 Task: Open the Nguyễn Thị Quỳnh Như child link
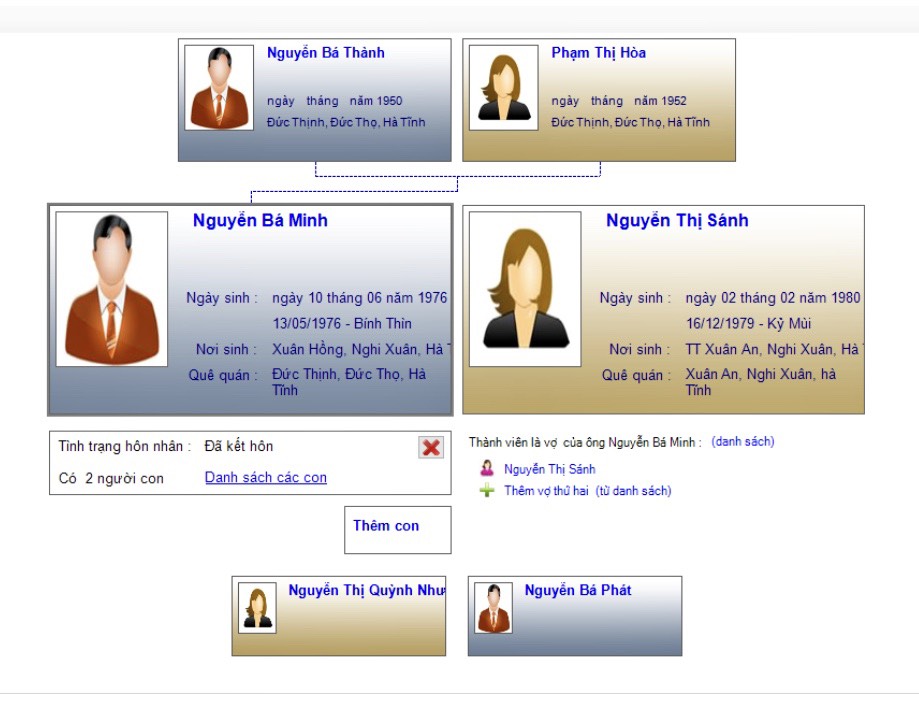(367, 590)
